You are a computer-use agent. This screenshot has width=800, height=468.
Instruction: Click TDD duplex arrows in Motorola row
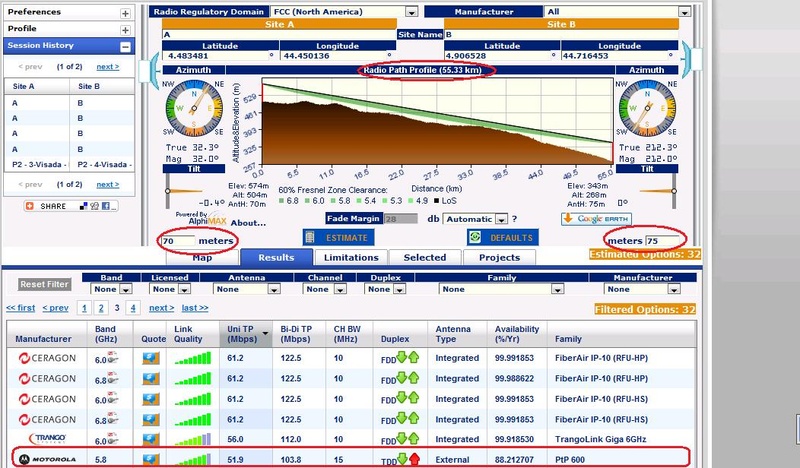pyautogui.click(x=408, y=459)
